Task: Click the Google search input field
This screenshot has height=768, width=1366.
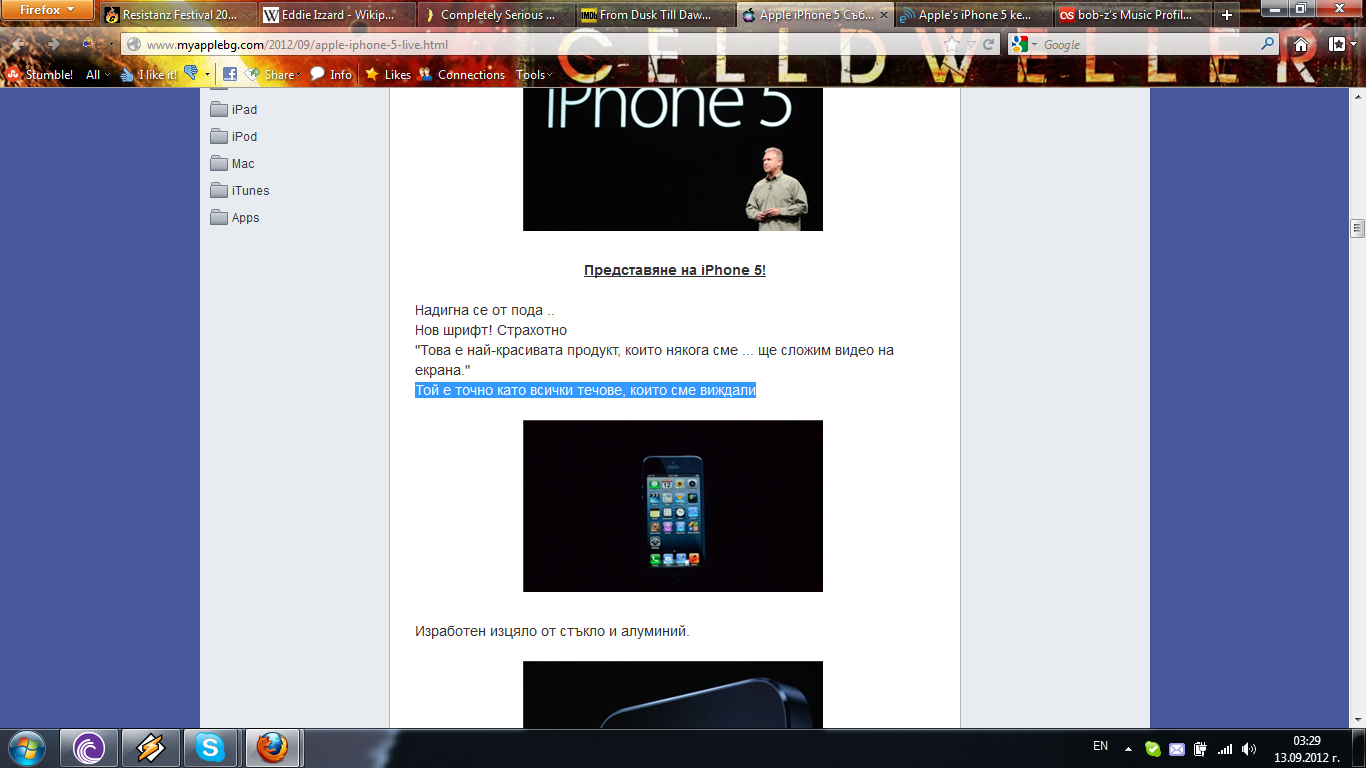Action: tap(1150, 45)
